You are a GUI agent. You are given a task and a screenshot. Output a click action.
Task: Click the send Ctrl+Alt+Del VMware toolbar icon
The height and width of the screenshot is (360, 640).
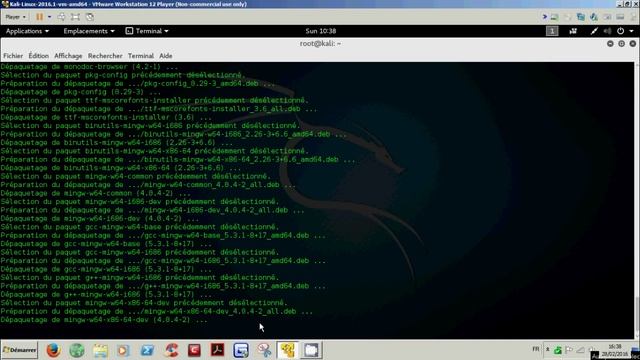pos(61,17)
